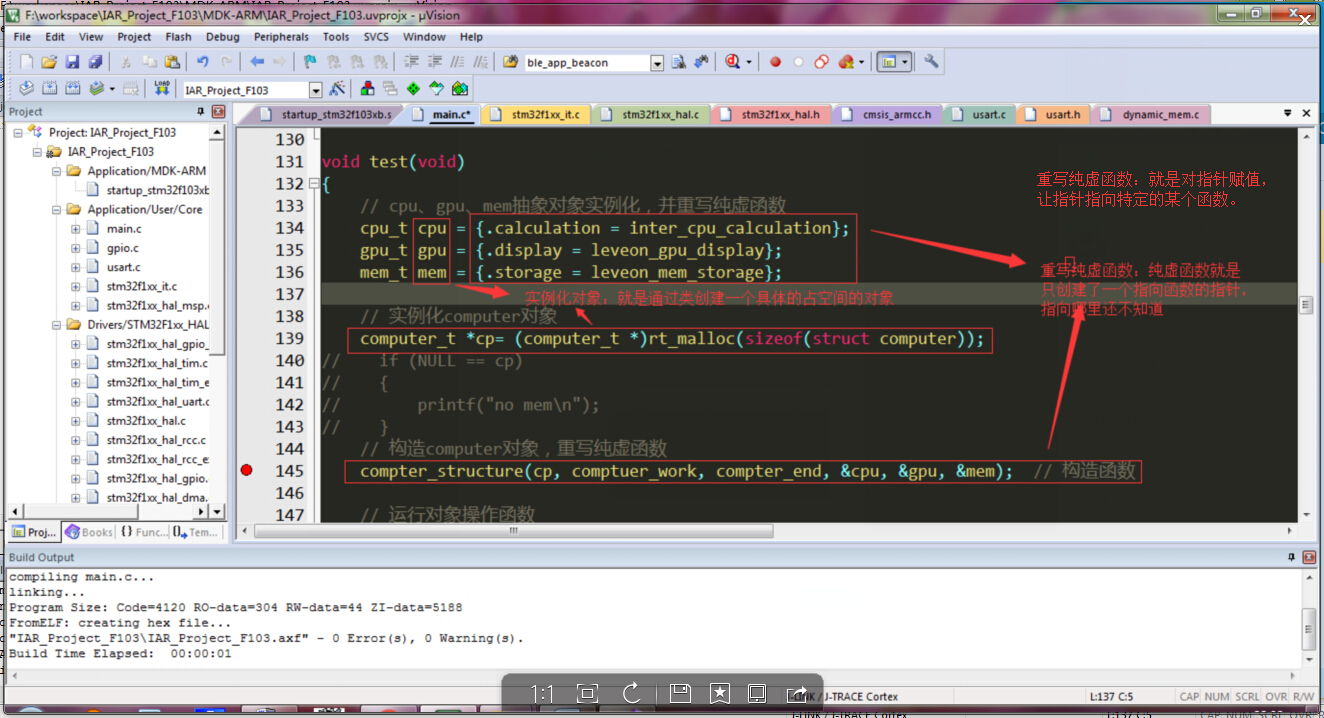Image resolution: width=1324 pixels, height=718 pixels.
Task: Open Options for Target magic wand icon
Action: pyautogui.click(x=337, y=89)
